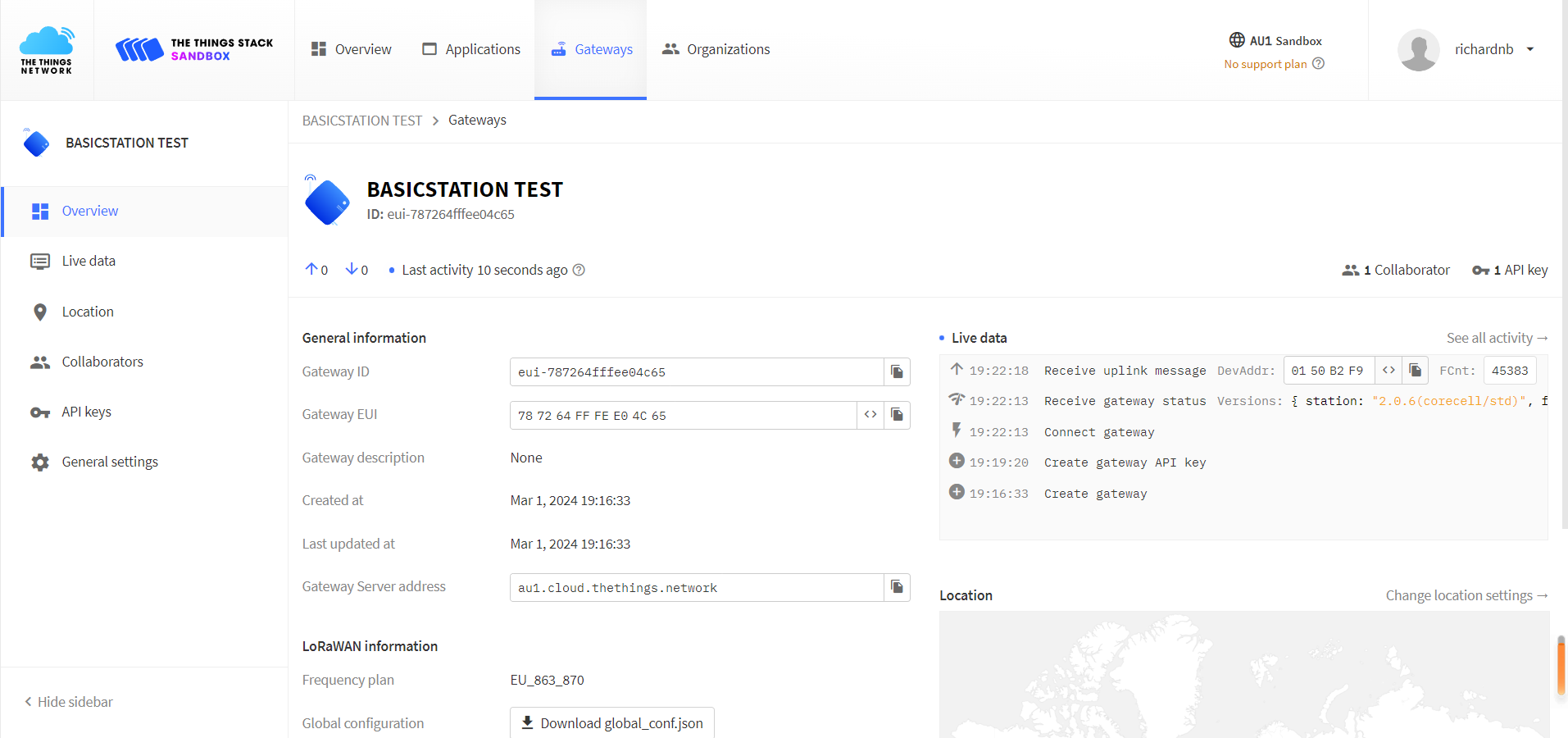Click the orange page scrollbar handle
Viewport: 1568px width, 738px height.
1561,666
